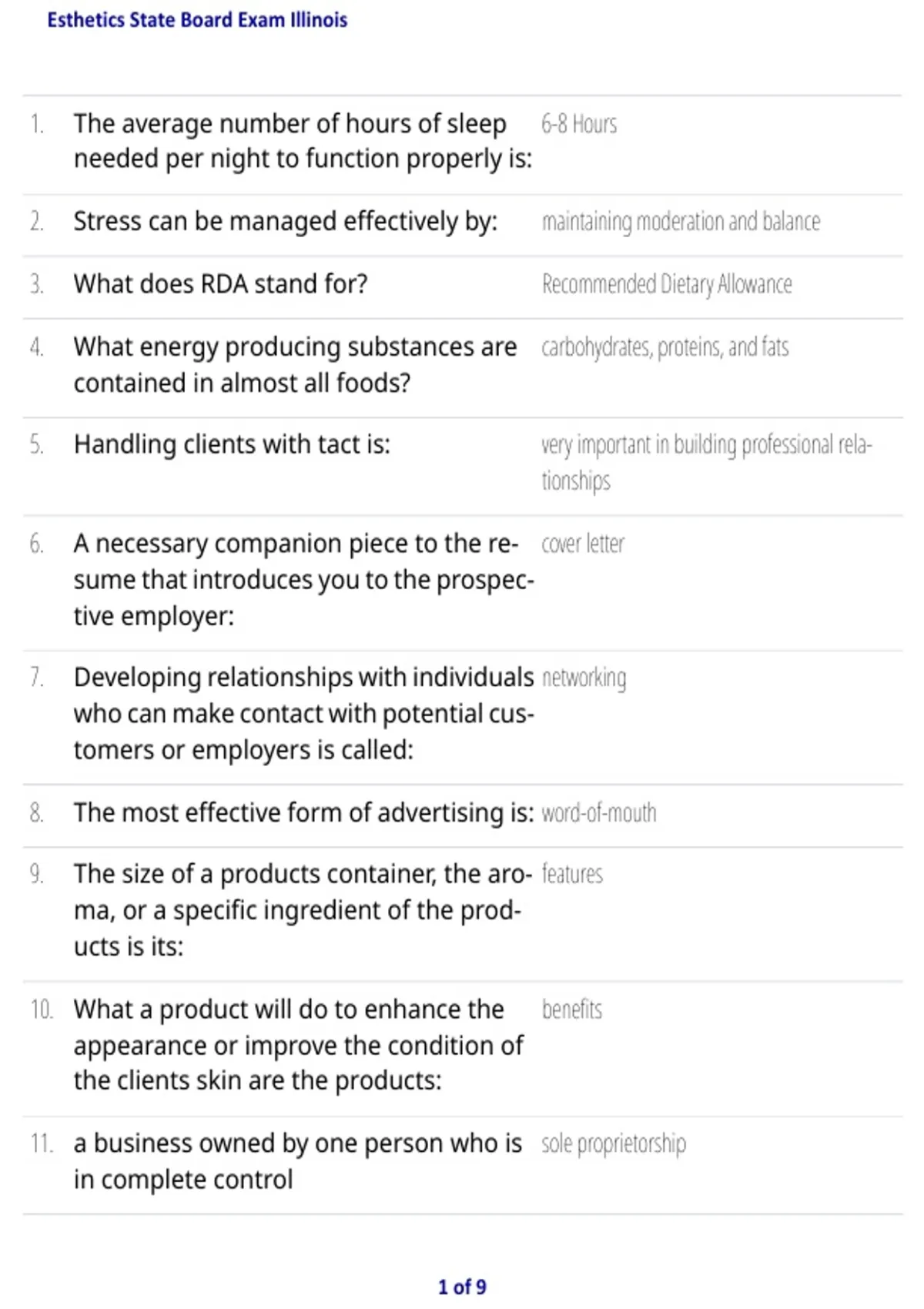Click the 'word-of-mouth' answer
The height and width of the screenshot is (1309, 924).
(x=599, y=813)
